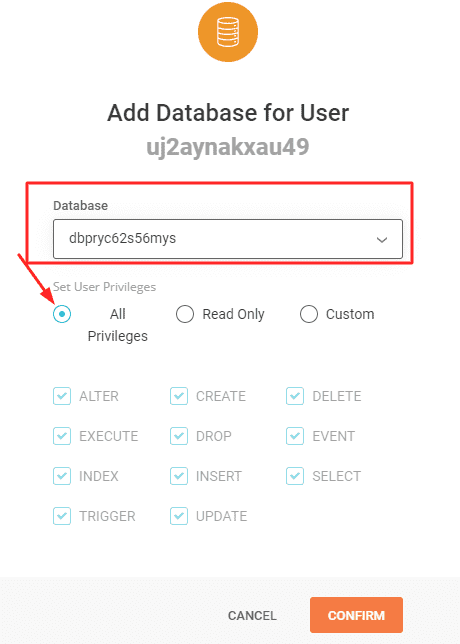The height and width of the screenshot is (644, 460).
Task: Uncheck the DELETE privilege checkbox
Action: point(295,396)
